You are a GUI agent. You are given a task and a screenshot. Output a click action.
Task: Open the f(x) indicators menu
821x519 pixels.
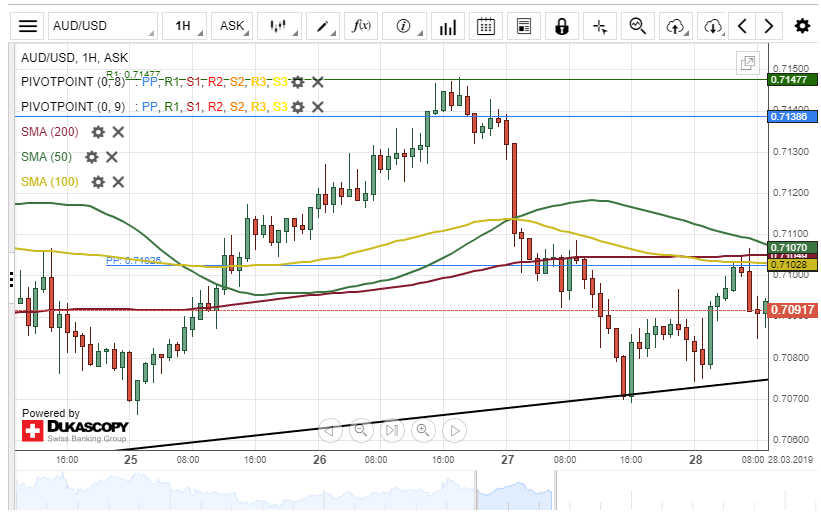pyautogui.click(x=361, y=26)
